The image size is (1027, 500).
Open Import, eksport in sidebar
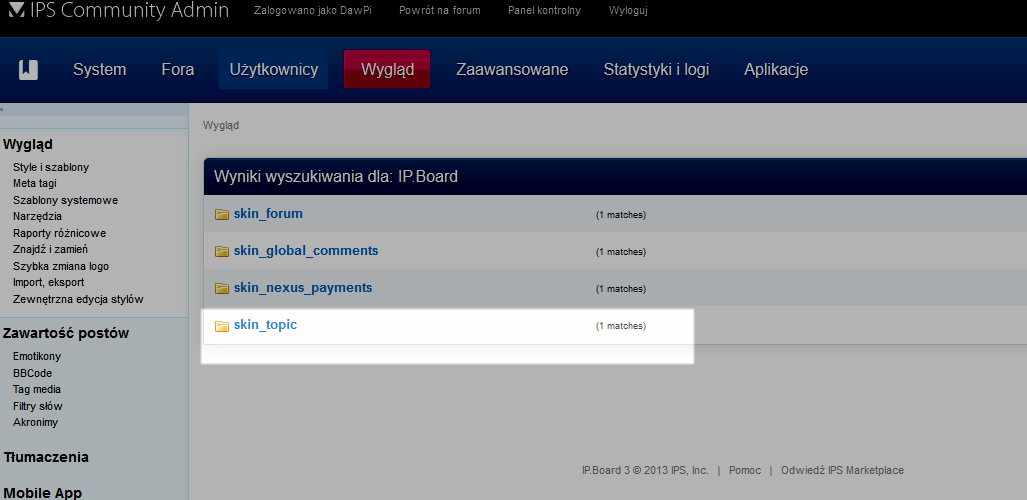tap(48, 282)
